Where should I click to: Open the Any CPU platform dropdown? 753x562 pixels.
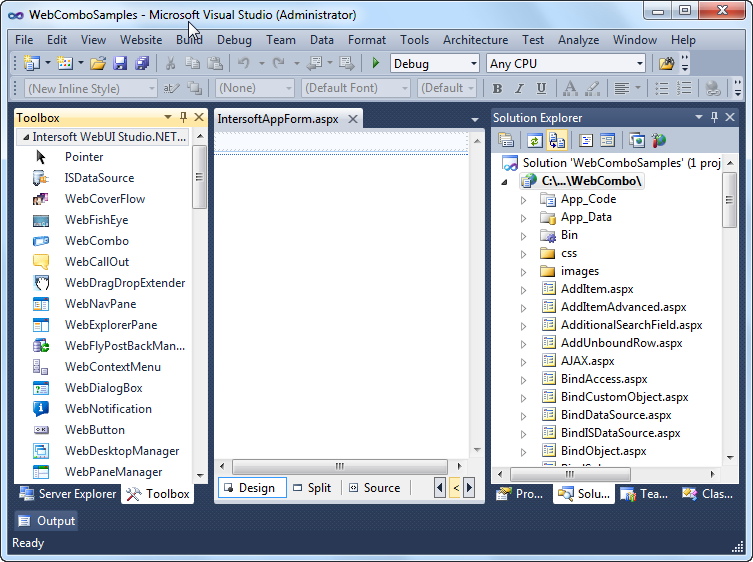point(566,64)
